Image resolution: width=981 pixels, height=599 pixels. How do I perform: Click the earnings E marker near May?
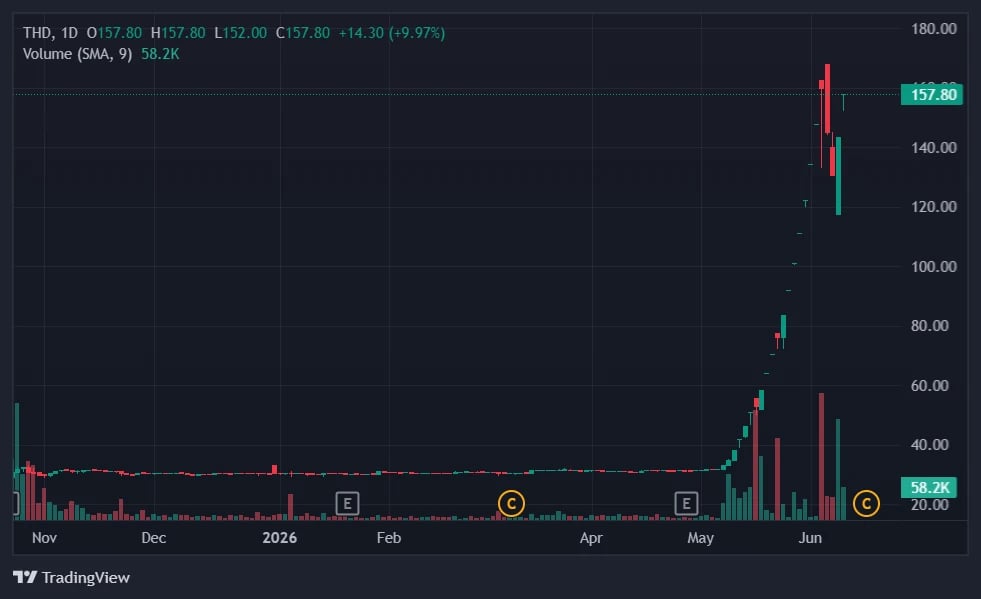tap(686, 503)
